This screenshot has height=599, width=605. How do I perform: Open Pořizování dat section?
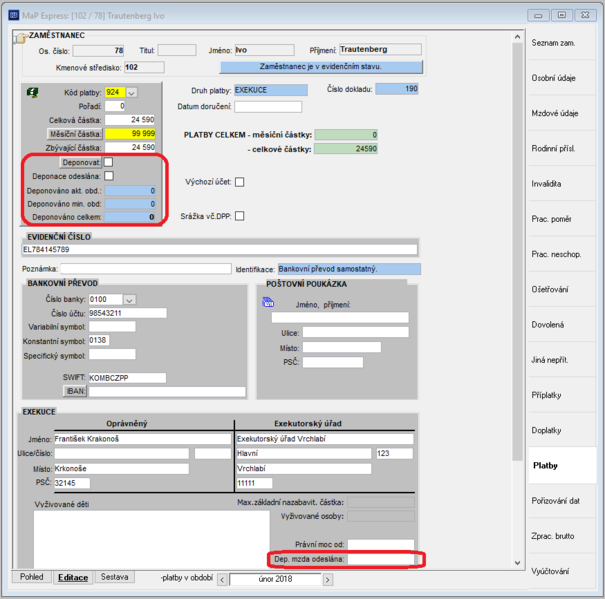[562, 501]
